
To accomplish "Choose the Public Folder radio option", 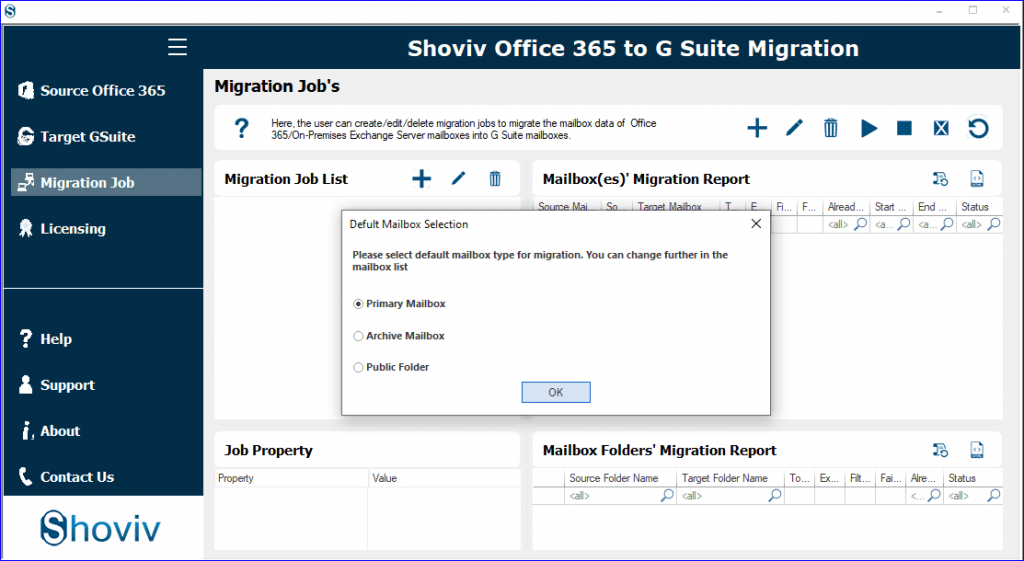I will tap(358, 368).
